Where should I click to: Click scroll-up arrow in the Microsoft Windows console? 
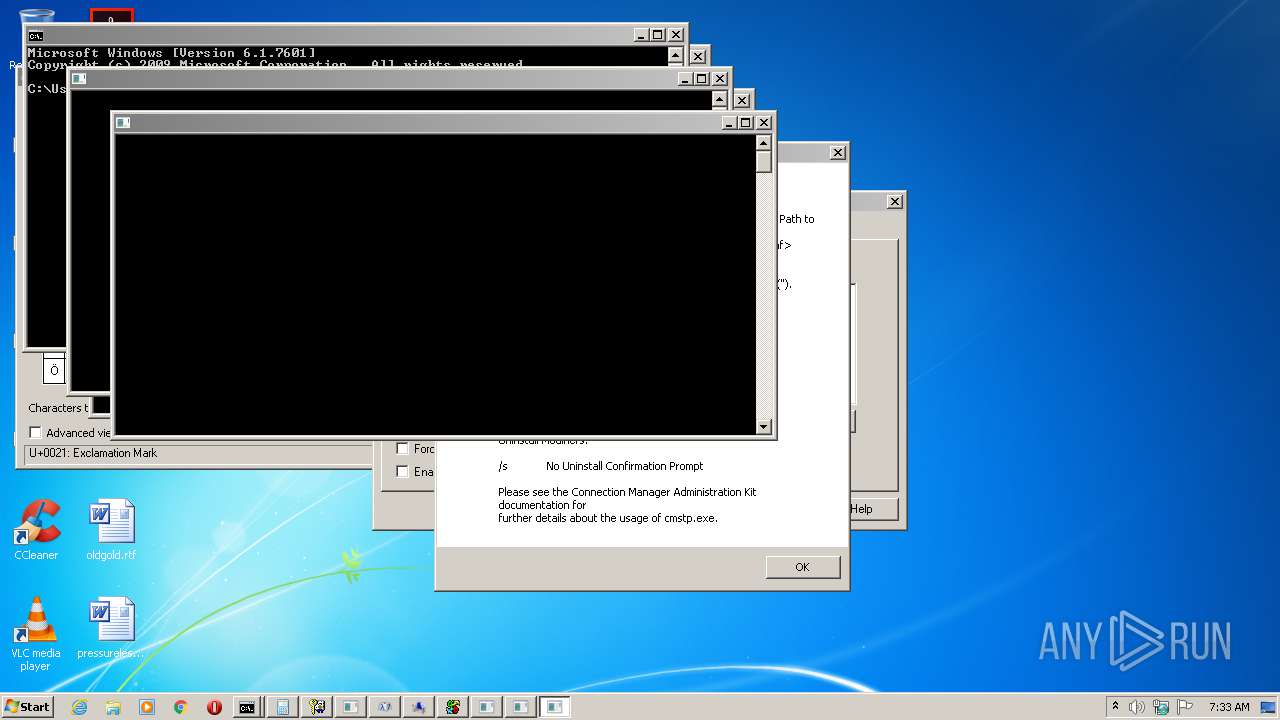point(676,56)
